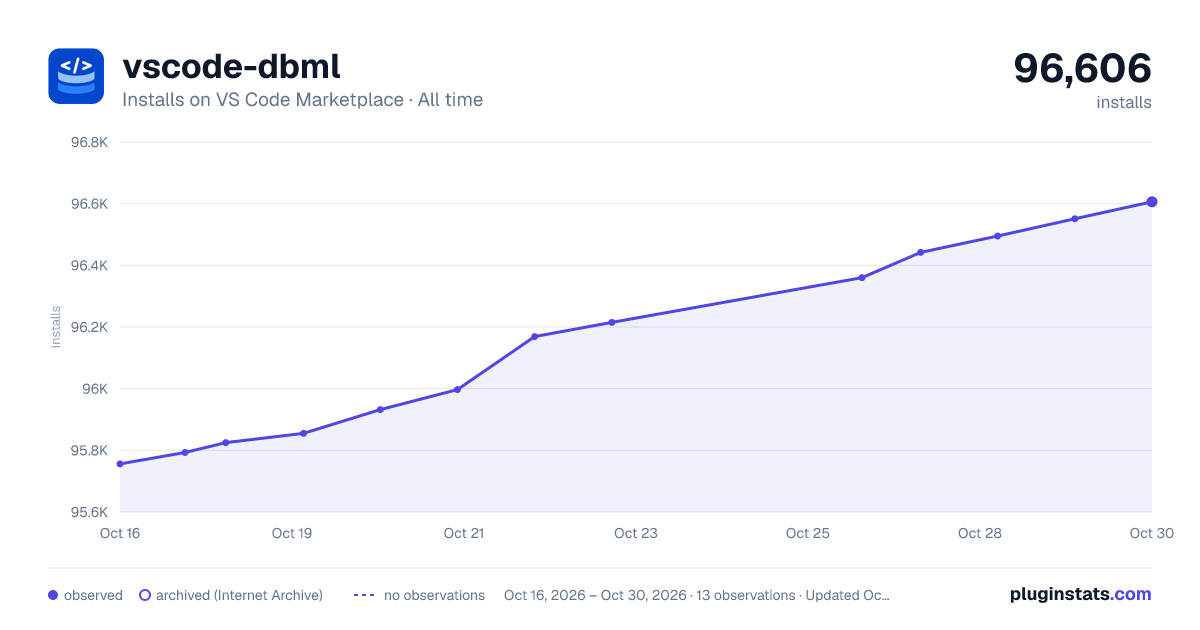Click the vscode-dbml extension logo icon
The height and width of the screenshot is (630, 1200).
[76, 76]
